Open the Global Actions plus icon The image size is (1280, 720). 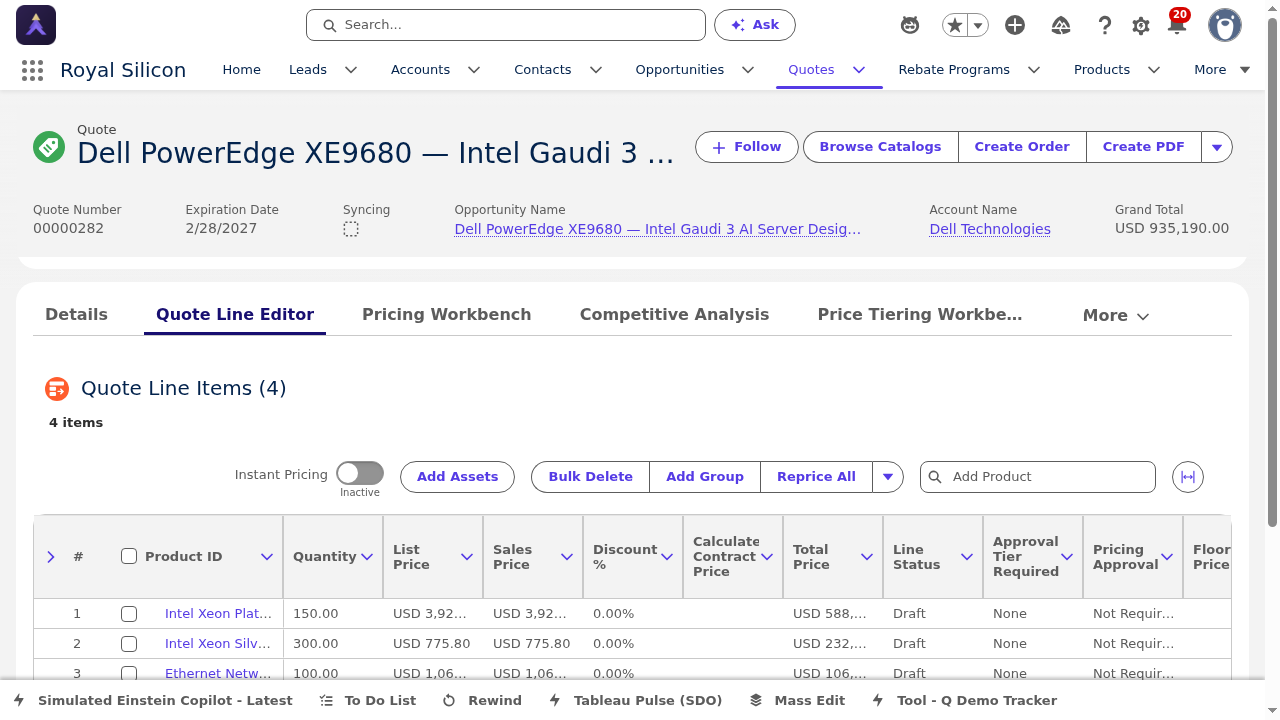coord(1015,25)
